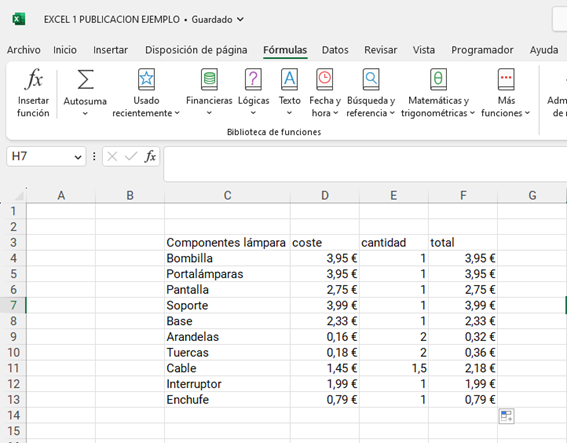Viewport: 567px width, 443px height.
Task: Select column D header
Action: pyautogui.click(x=325, y=196)
